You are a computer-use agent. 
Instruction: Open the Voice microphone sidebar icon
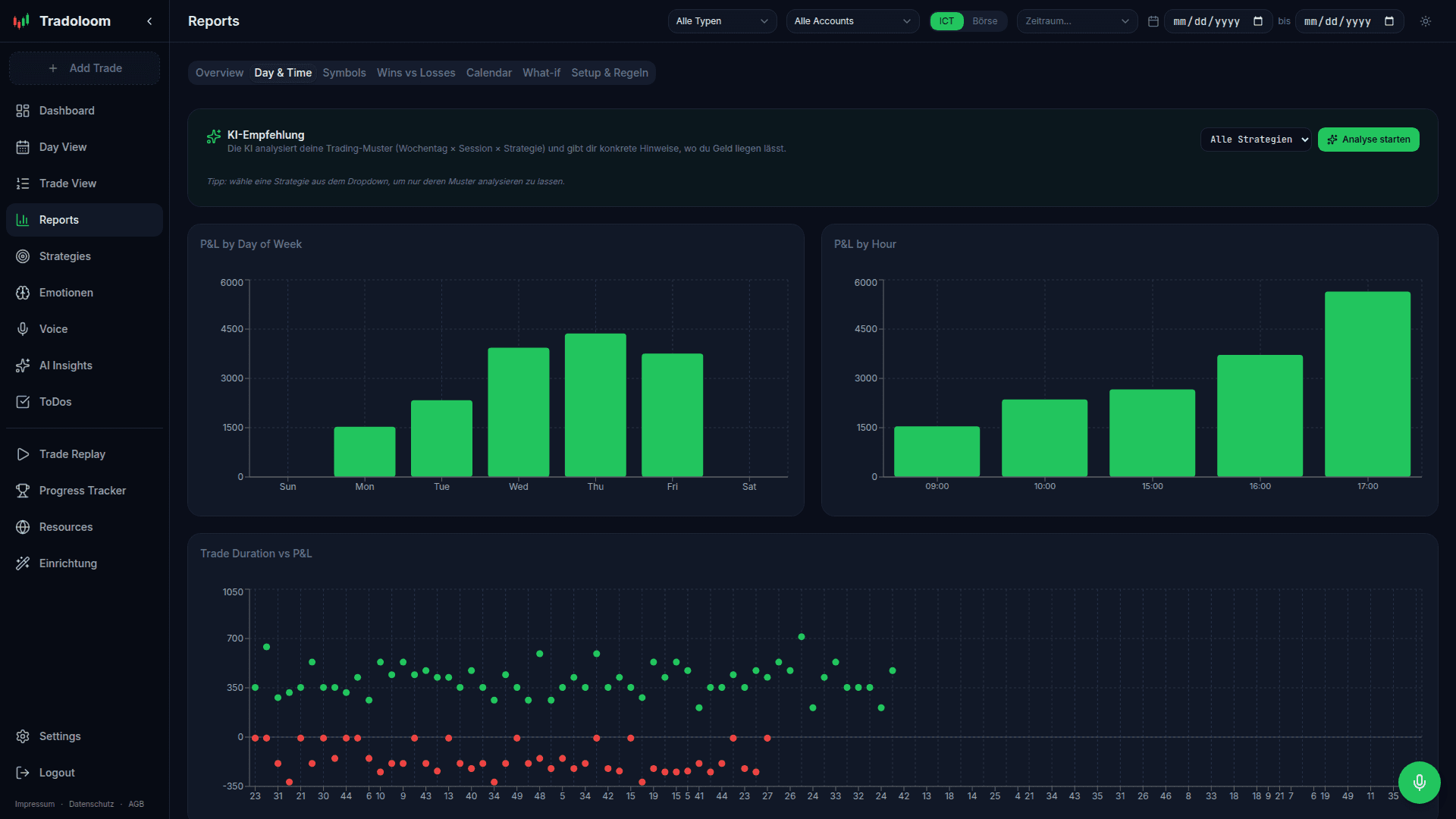tap(23, 329)
